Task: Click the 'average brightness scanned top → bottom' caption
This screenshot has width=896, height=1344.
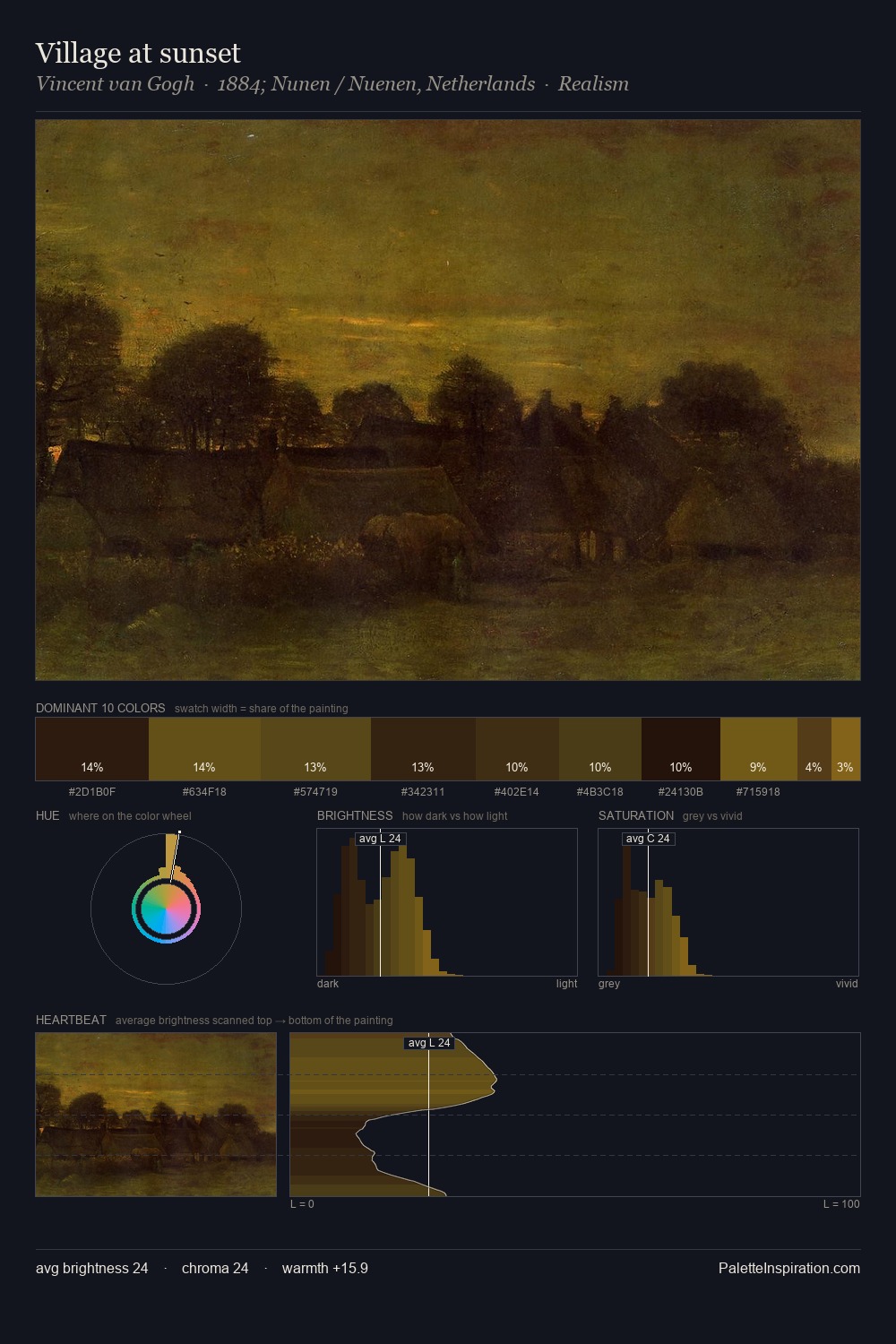Action: tap(254, 1021)
